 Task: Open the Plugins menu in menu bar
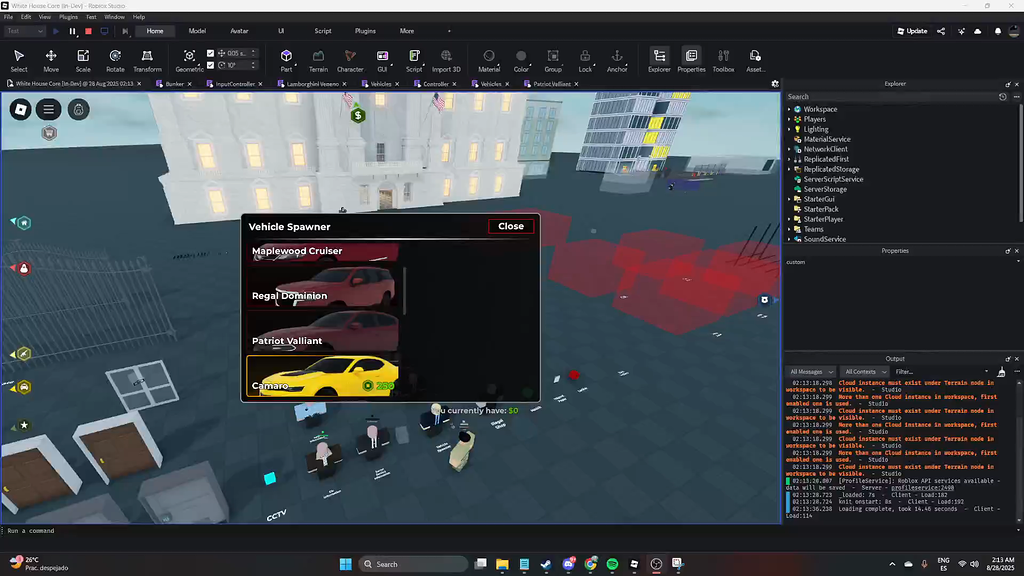68,17
